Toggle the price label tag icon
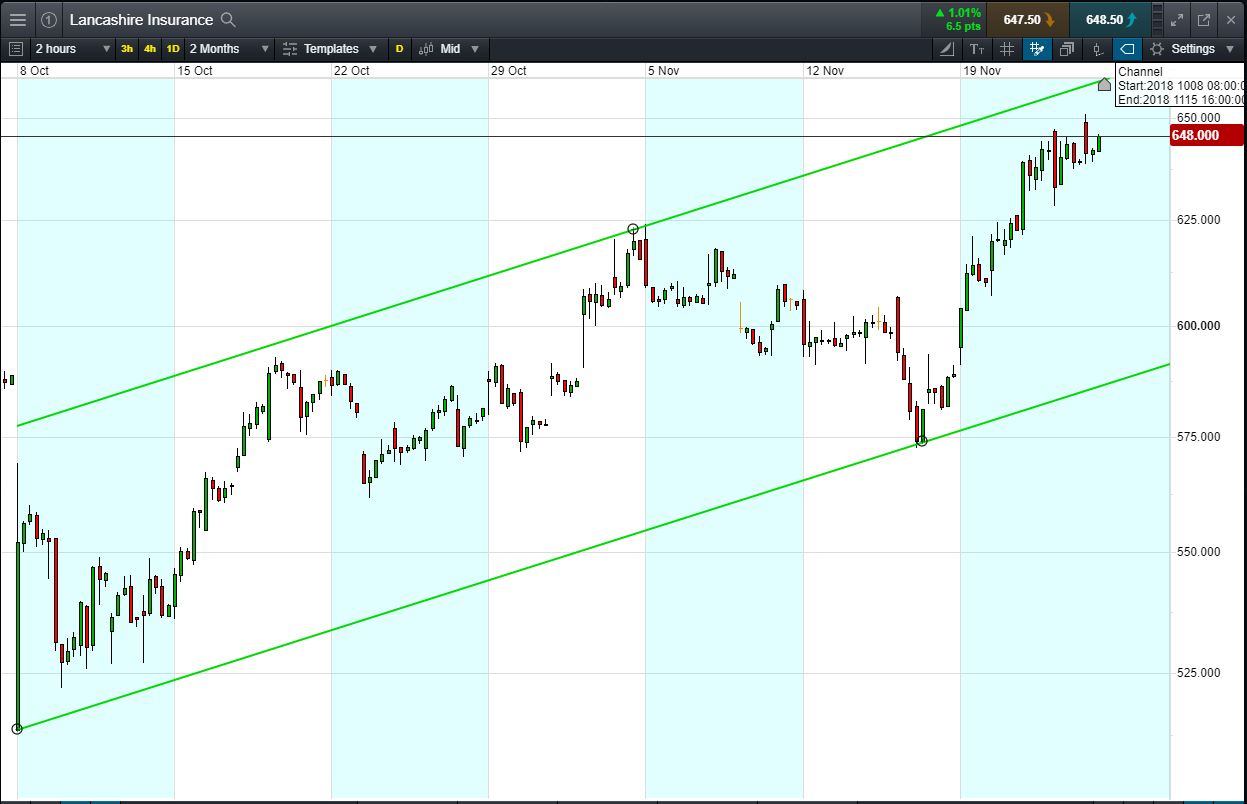The image size is (1247, 804). point(1127,48)
